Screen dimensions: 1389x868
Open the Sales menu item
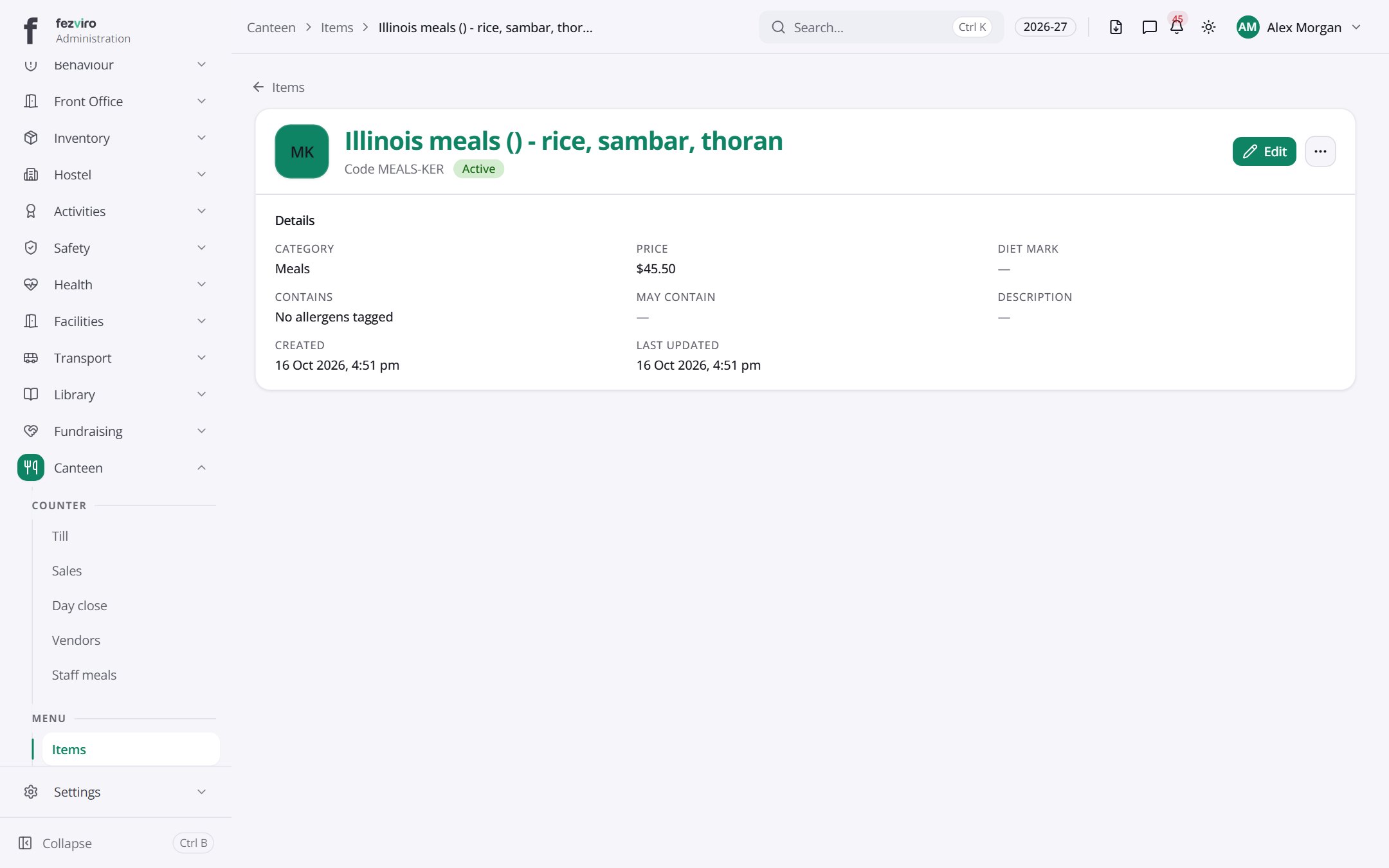tap(131, 571)
